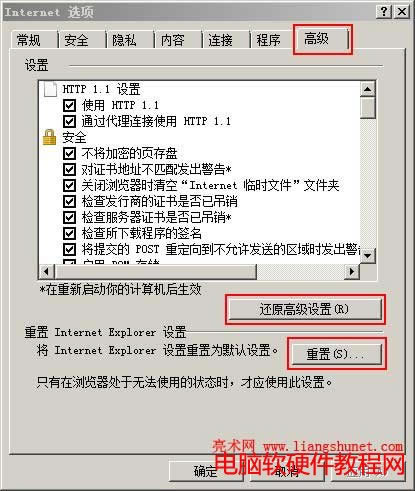Click the horizontal scrollbar thumb under settings list
The image size is (415, 491).
point(156,271)
